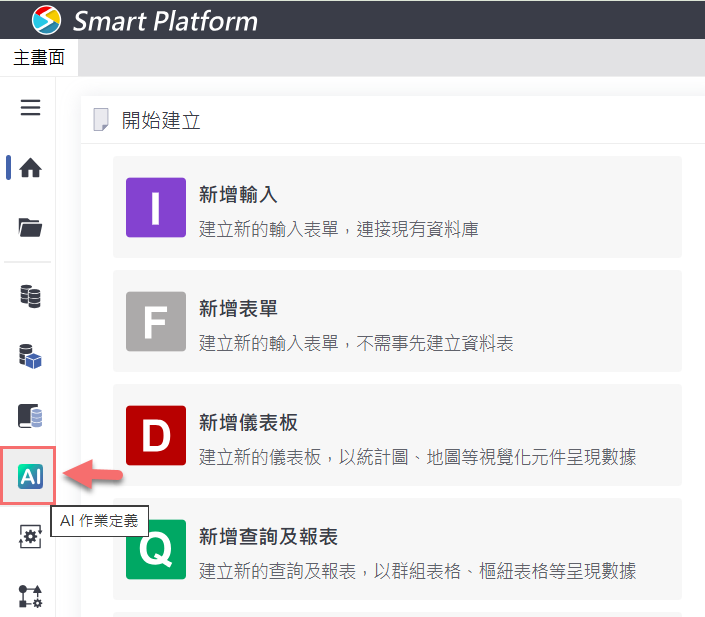
Task: Open the gear settings frame icon
Action: [x=30, y=537]
